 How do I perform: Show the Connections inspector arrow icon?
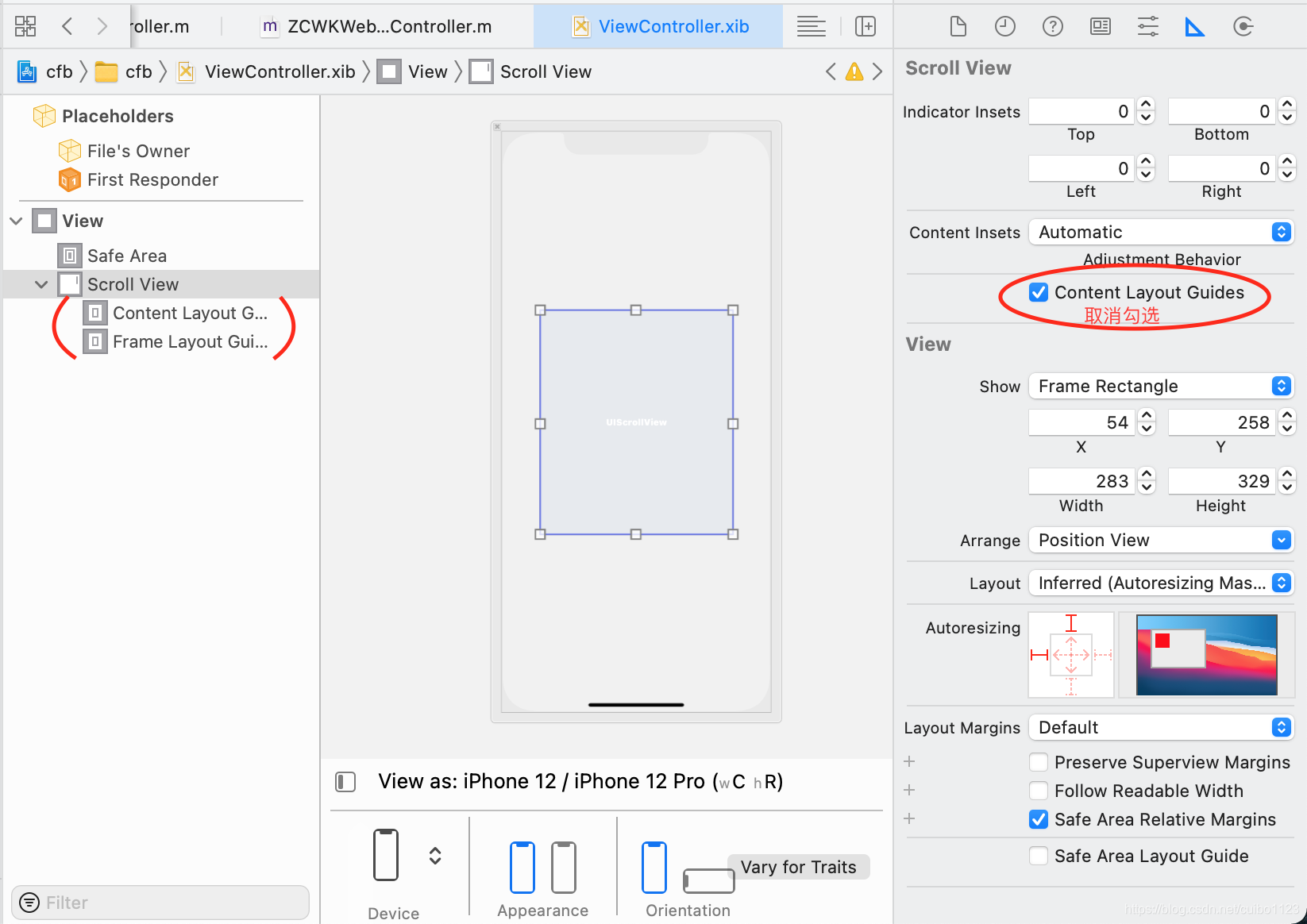pyautogui.click(x=1243, y=26)
